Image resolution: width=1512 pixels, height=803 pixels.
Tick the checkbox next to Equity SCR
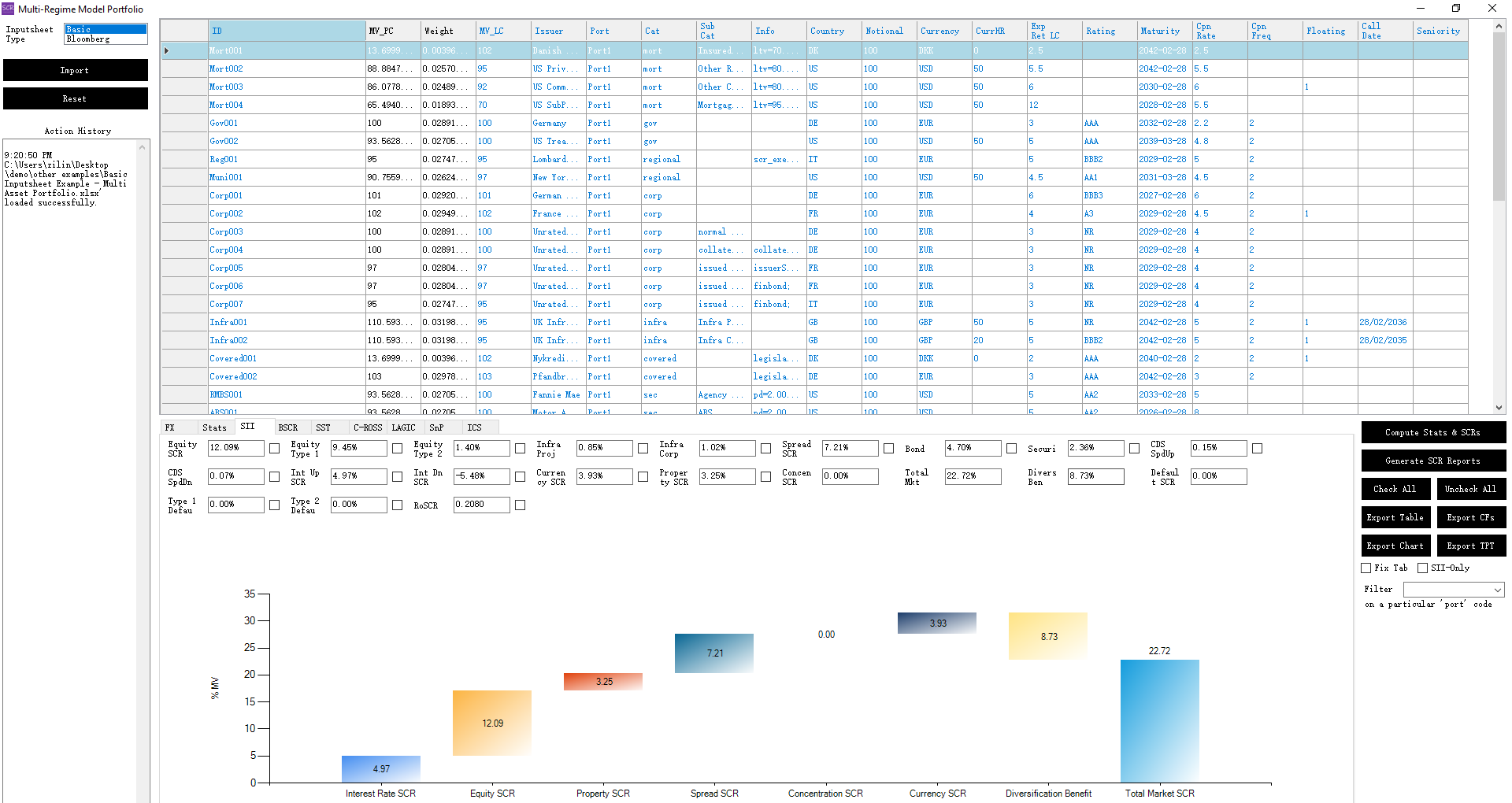click(274, 449)
